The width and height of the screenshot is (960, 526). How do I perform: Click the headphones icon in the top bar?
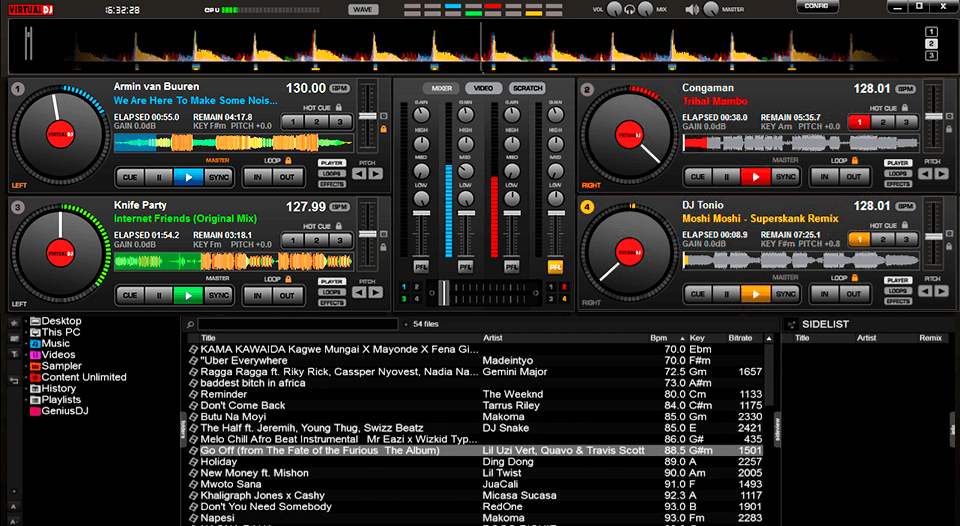pyautogui.click(x=629, y=10)
